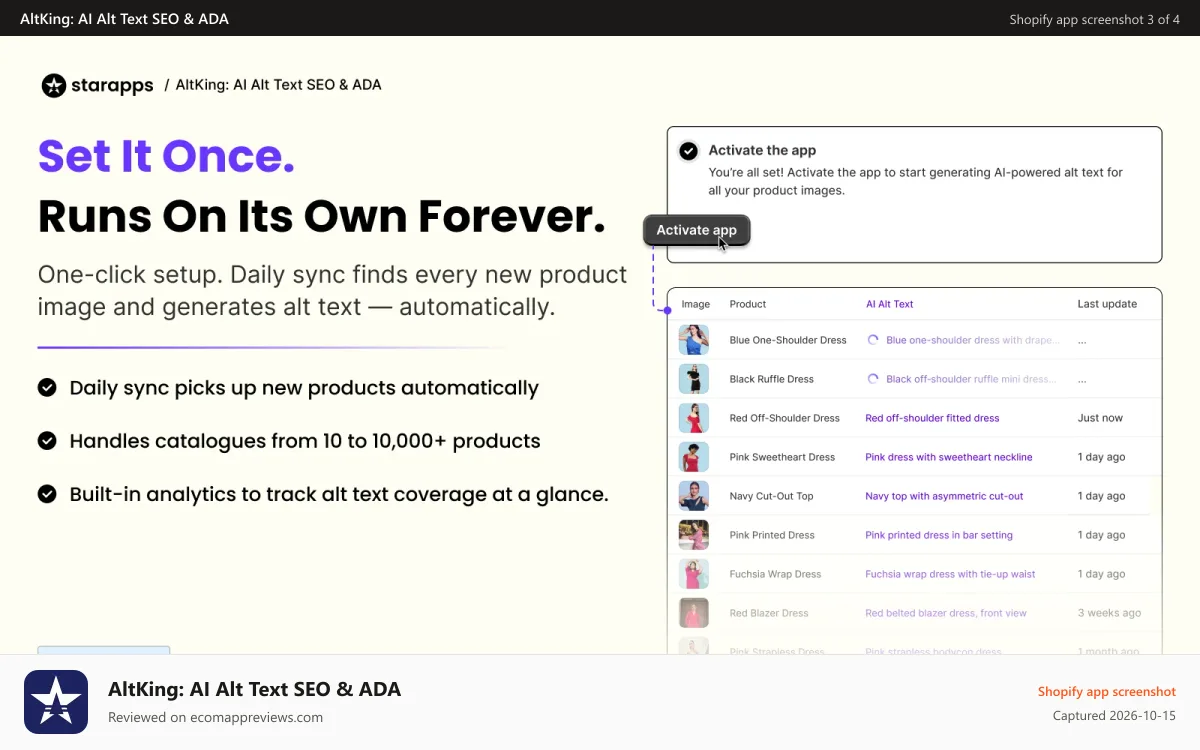Click product name Pink Printed Dress
Image resolution: width=1200 pixels, height=750 pixels.
pyautogui.click(x=772, y=535)
